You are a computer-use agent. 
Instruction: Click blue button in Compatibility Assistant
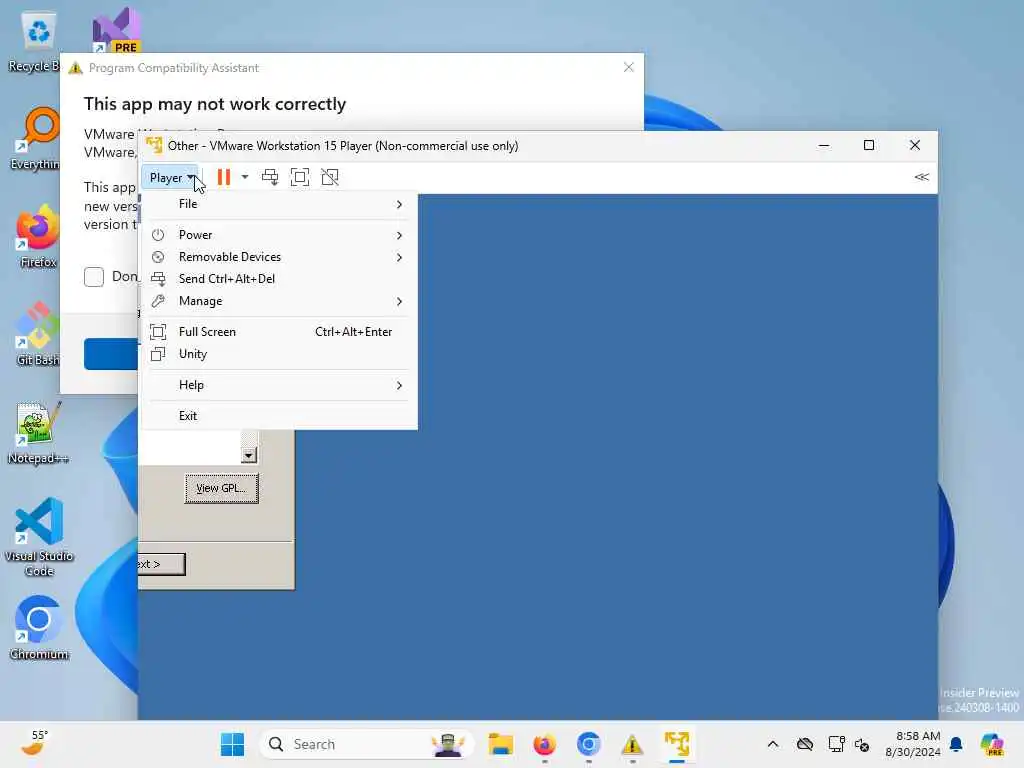(110, 354)
